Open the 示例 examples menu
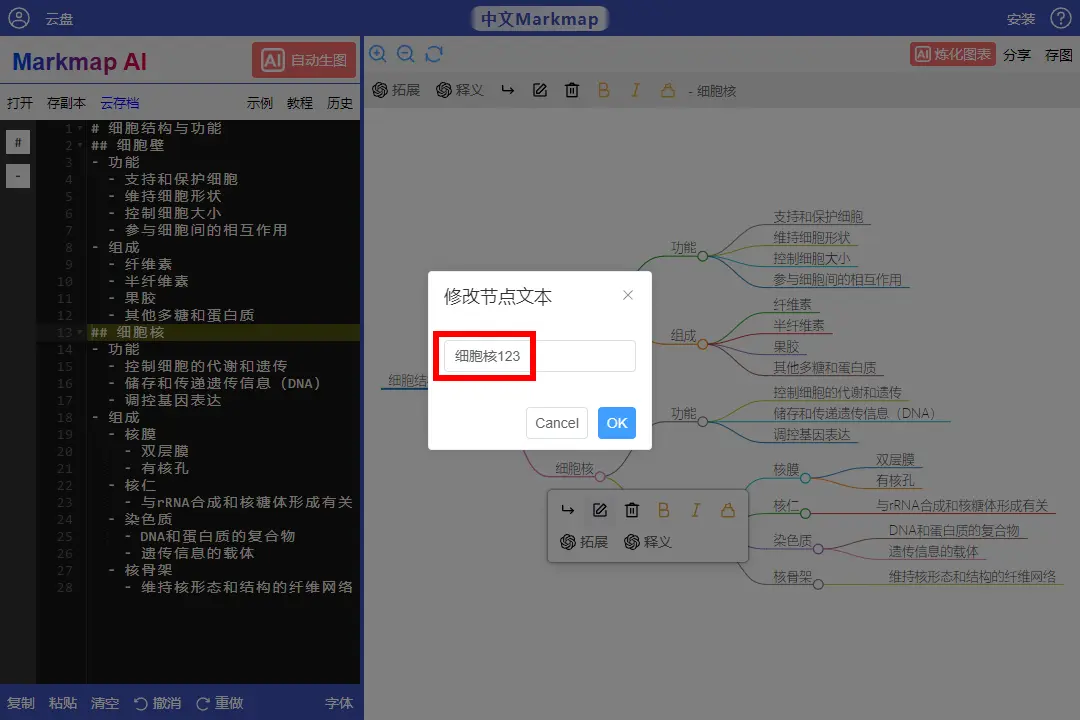 (x=260, y=103)
